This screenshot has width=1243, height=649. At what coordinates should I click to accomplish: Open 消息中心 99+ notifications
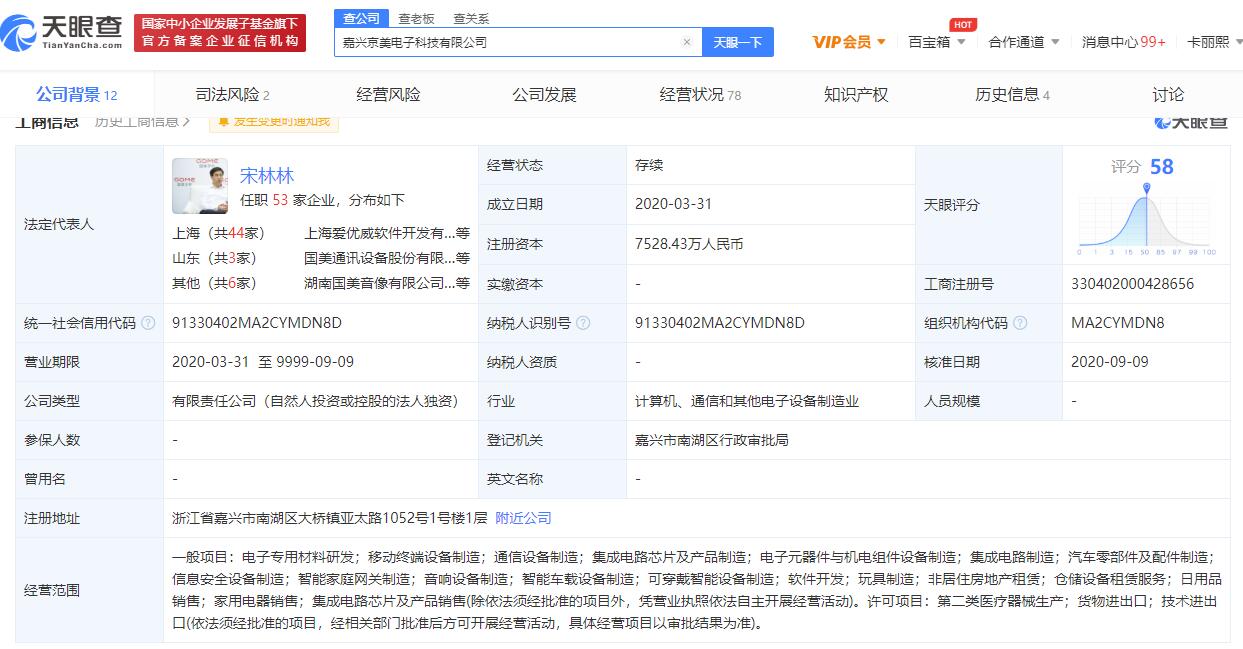click(1123, 42)
